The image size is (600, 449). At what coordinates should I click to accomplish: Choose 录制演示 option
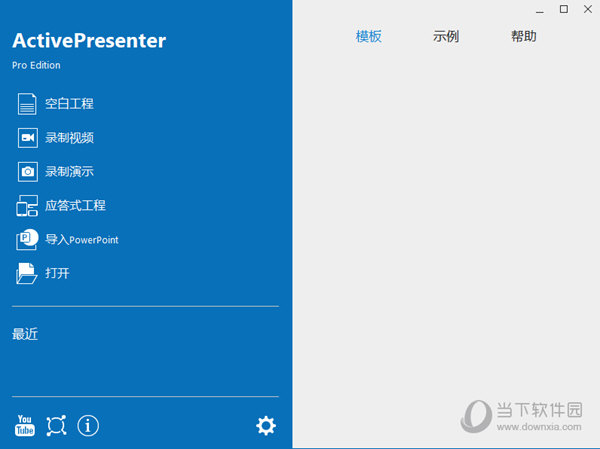pyautogui.click(x=69, y=171)
